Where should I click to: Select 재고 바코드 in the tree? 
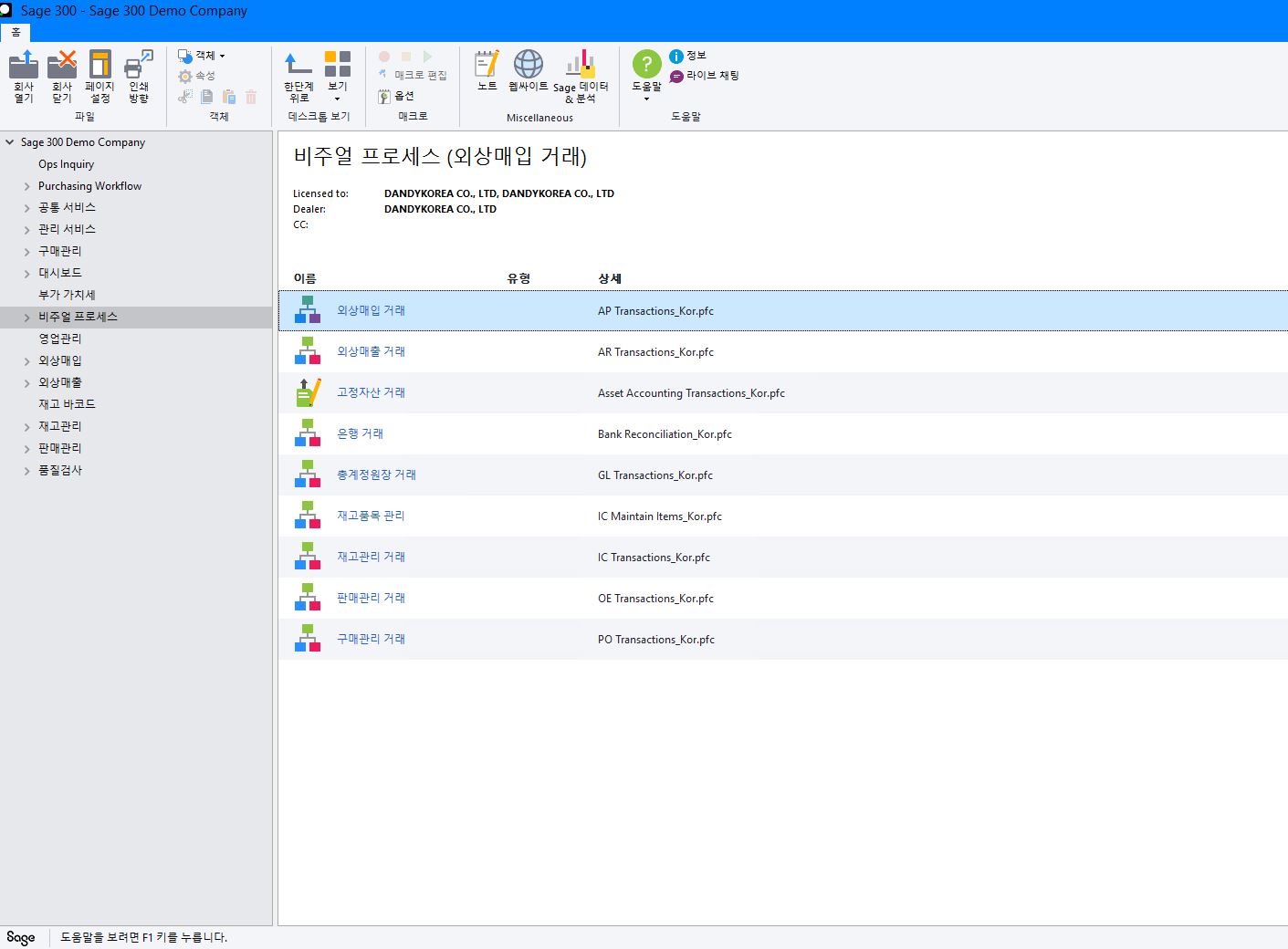point(67,404)
